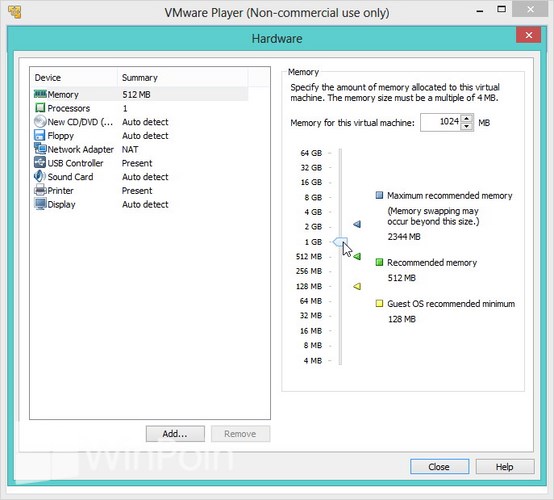The image size is (554, 500).
Task: Select the Floppy row label
Action: pos(60,136)
